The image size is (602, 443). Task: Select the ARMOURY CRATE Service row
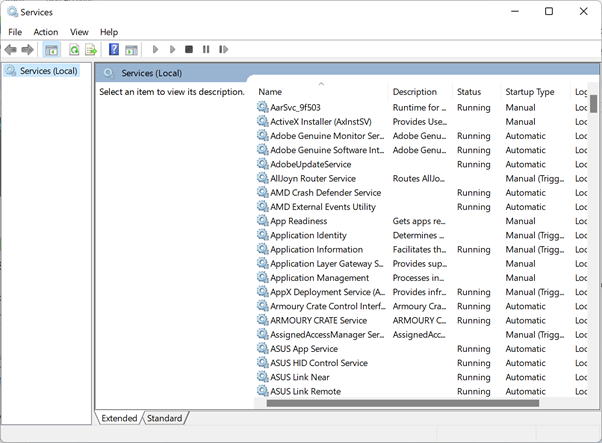pos(421,321)
